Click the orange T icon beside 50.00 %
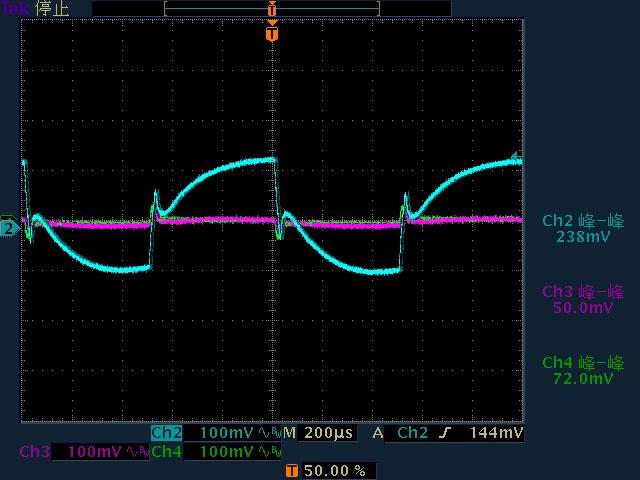 291,470
